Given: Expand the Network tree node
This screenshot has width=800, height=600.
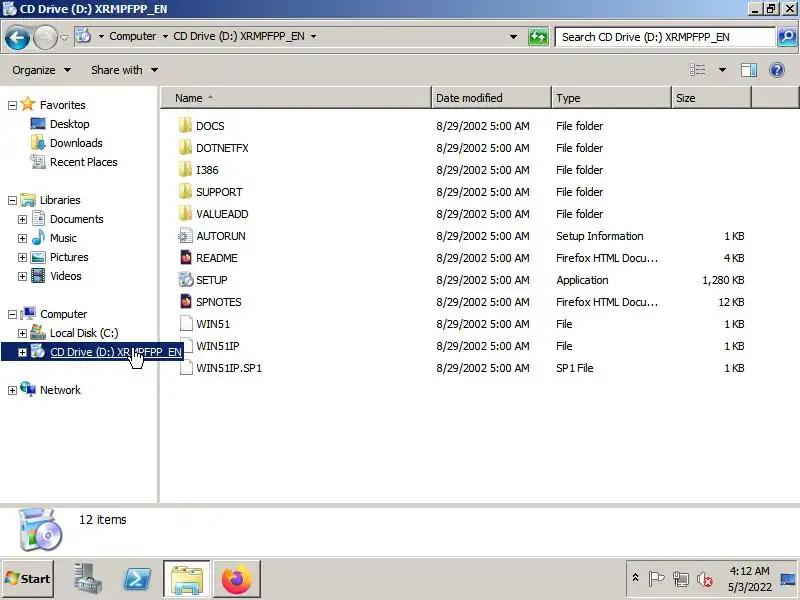Looking at the screenshot, I should (x=12, y=391).
